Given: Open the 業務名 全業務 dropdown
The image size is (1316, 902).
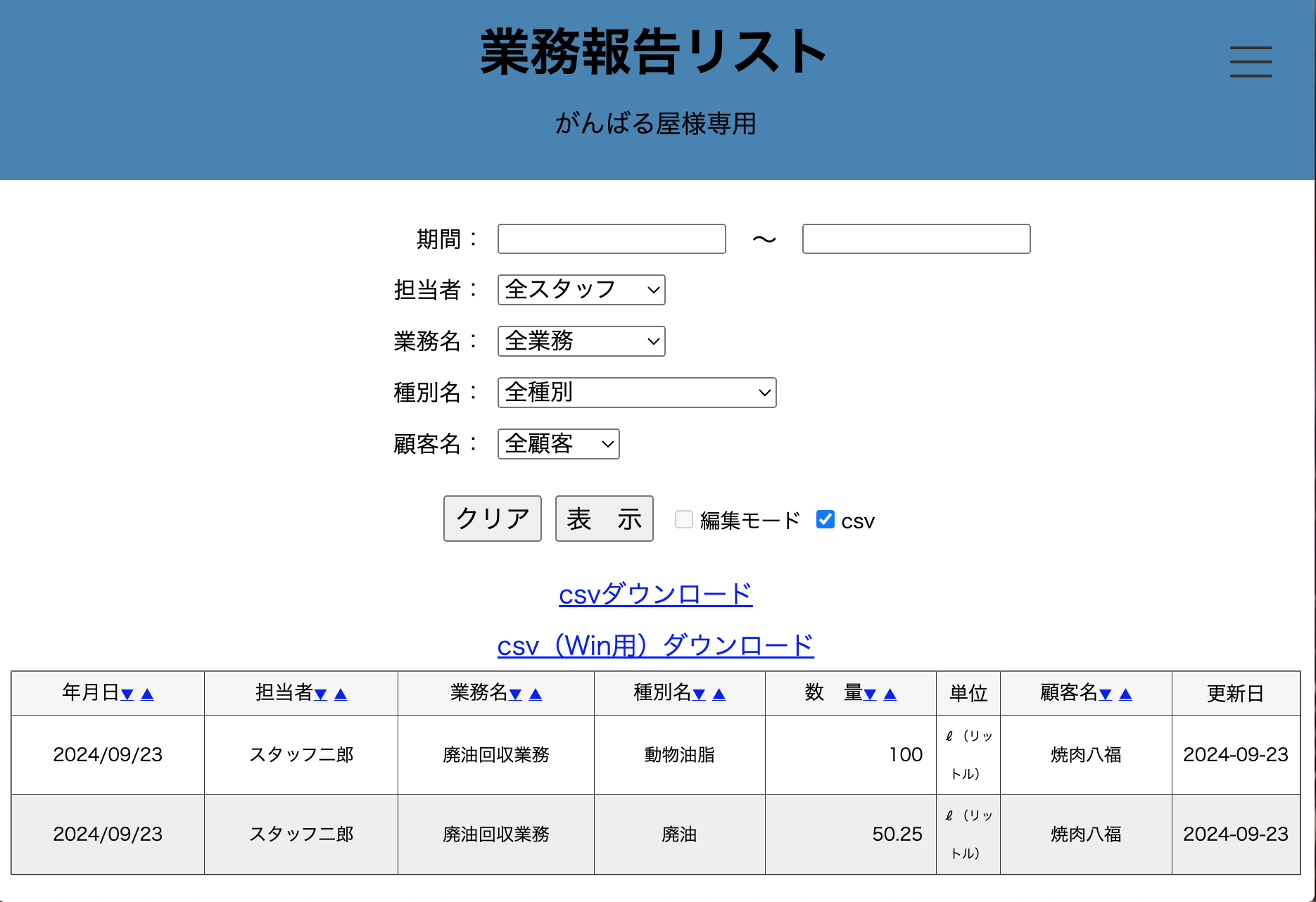Looking at the screenshot, I should coord(581,341).
